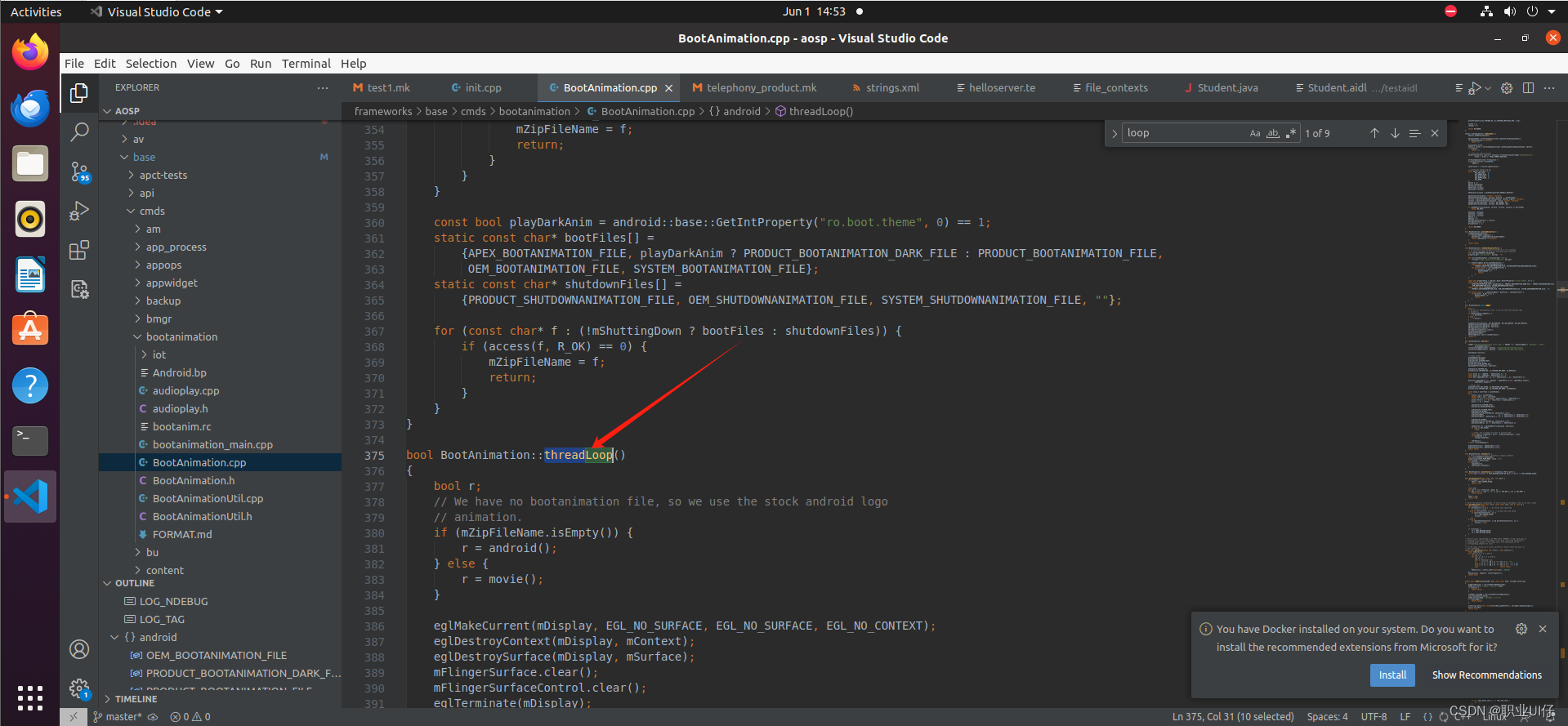Open the Terminal menu

[x=306, y=63]
